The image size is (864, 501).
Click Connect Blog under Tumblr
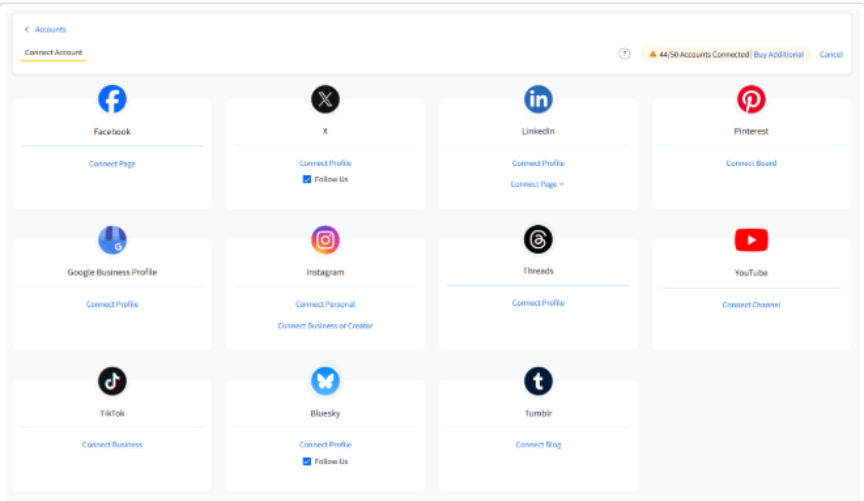[538, 445]
